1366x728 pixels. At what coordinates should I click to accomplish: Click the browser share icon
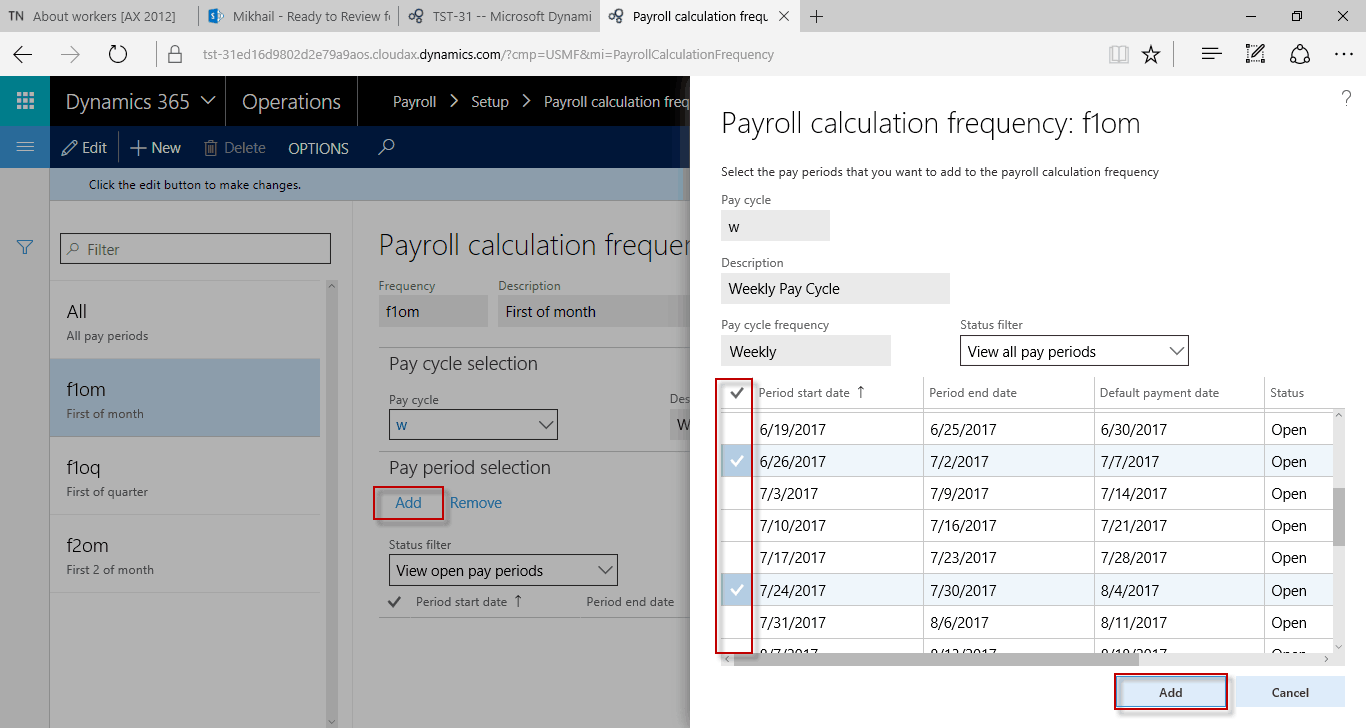(1300, 55)
